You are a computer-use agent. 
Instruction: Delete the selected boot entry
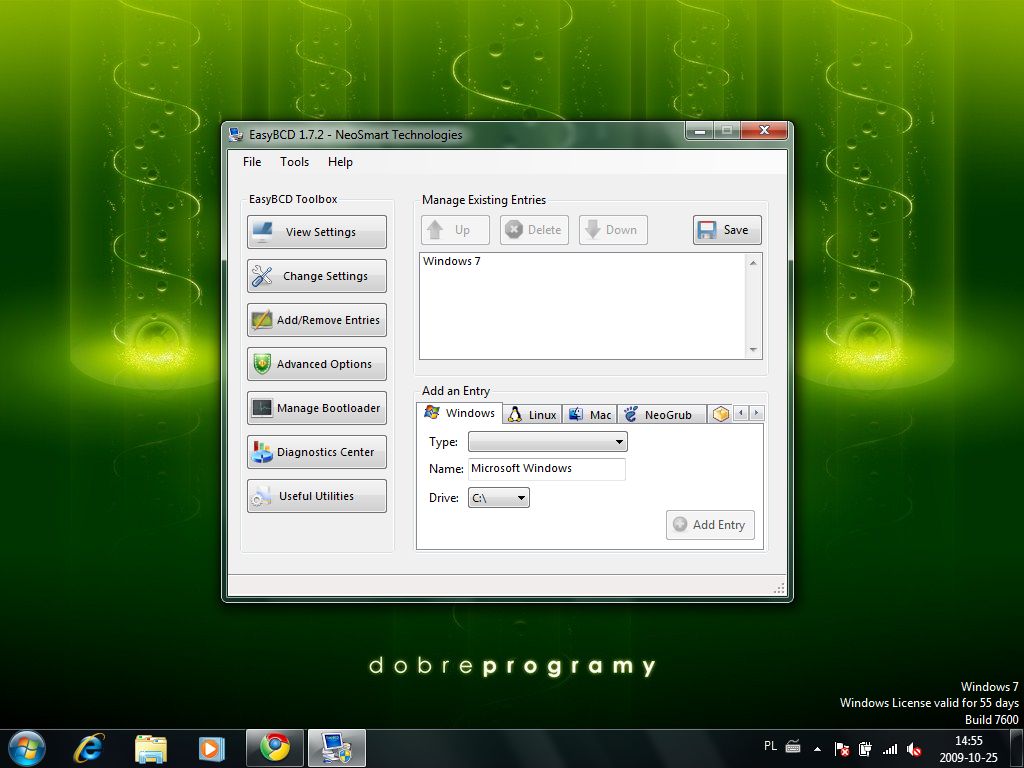534,230
